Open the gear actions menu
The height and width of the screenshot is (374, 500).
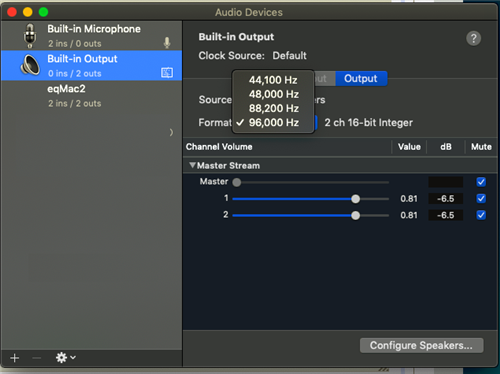[x=65, y=358]
